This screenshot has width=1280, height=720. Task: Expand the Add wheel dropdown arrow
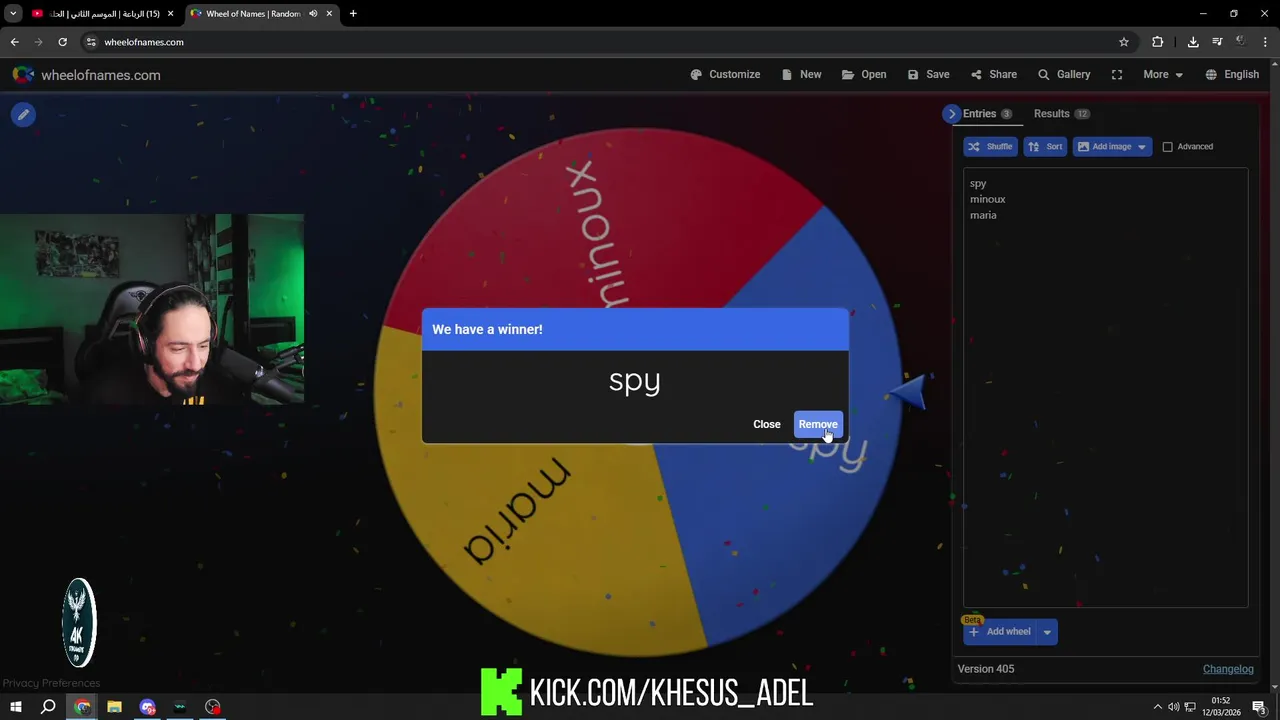coord(1047,631)
